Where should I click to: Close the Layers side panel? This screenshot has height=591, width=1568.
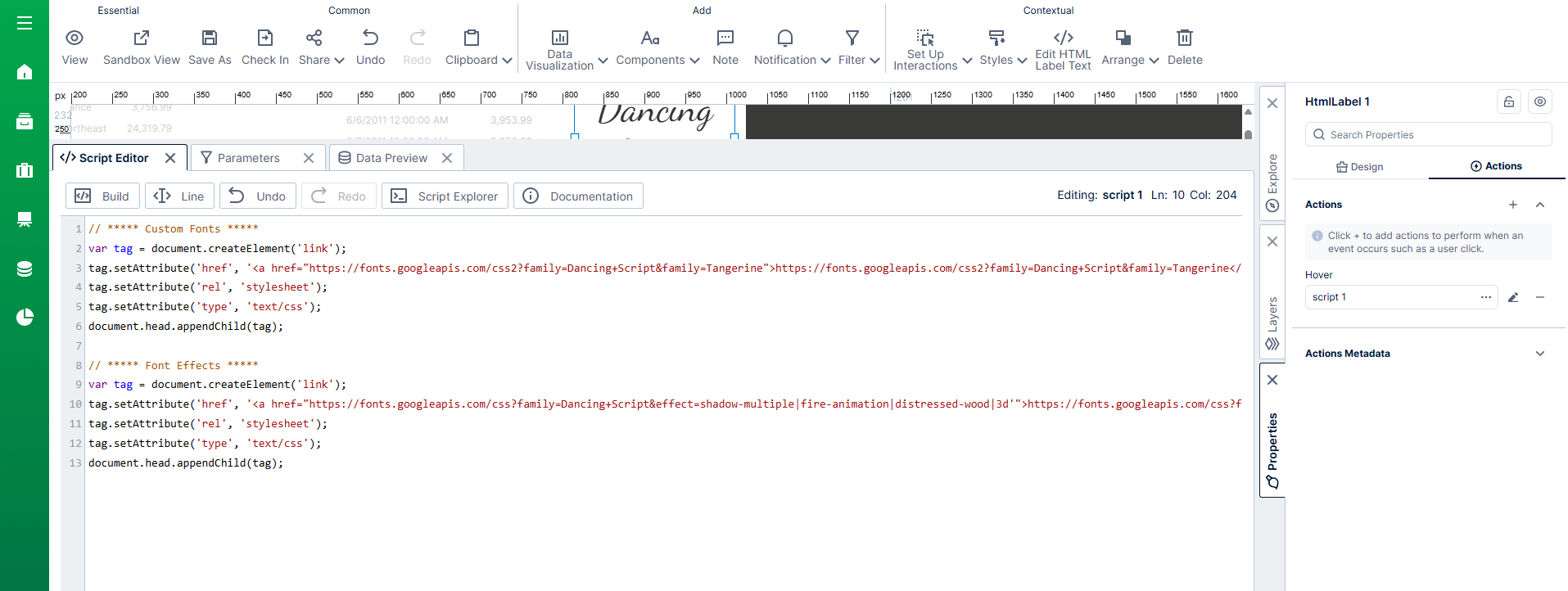[1272, 241]
